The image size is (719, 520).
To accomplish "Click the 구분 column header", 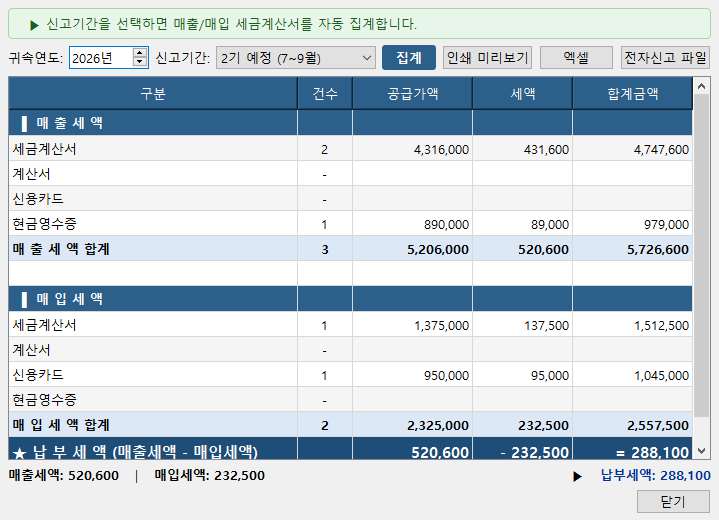I will tap(153, 94).
